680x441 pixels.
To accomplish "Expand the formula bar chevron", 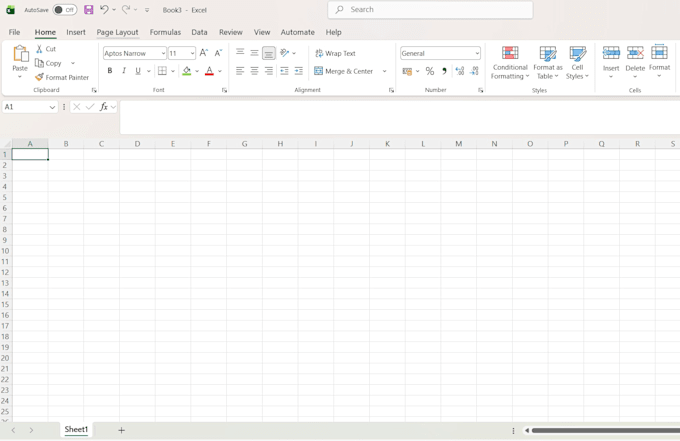I will pyautogui.click(x=113, y=107).
